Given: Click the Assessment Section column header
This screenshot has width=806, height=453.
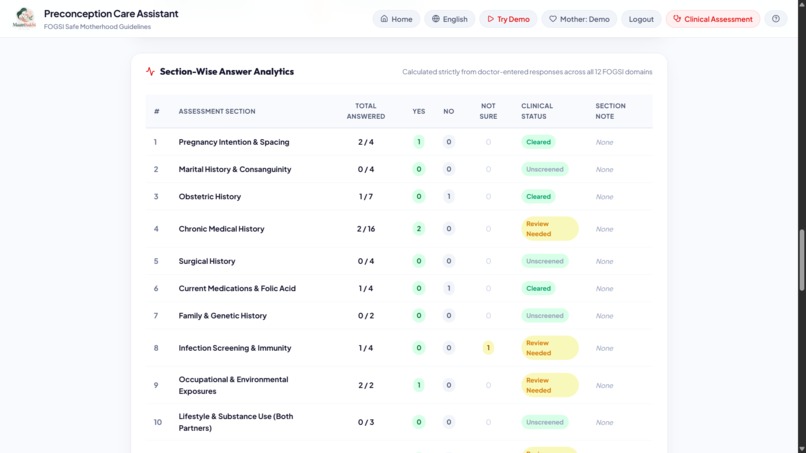Looking at the screenshot, I should 217,111.
